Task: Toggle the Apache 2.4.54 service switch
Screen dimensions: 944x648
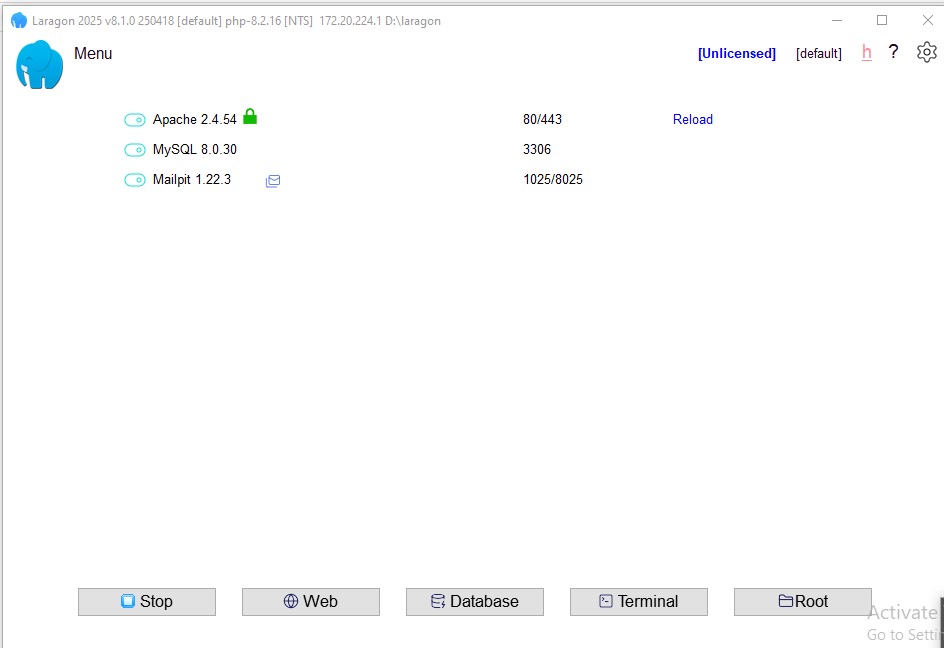Action: pos(135,120)
